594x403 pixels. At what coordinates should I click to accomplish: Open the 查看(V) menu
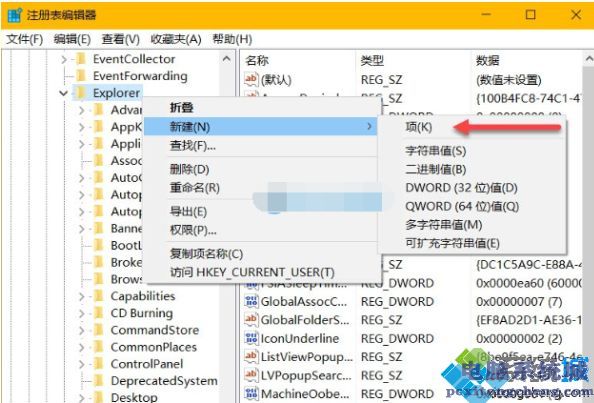[x=120, y=39]
